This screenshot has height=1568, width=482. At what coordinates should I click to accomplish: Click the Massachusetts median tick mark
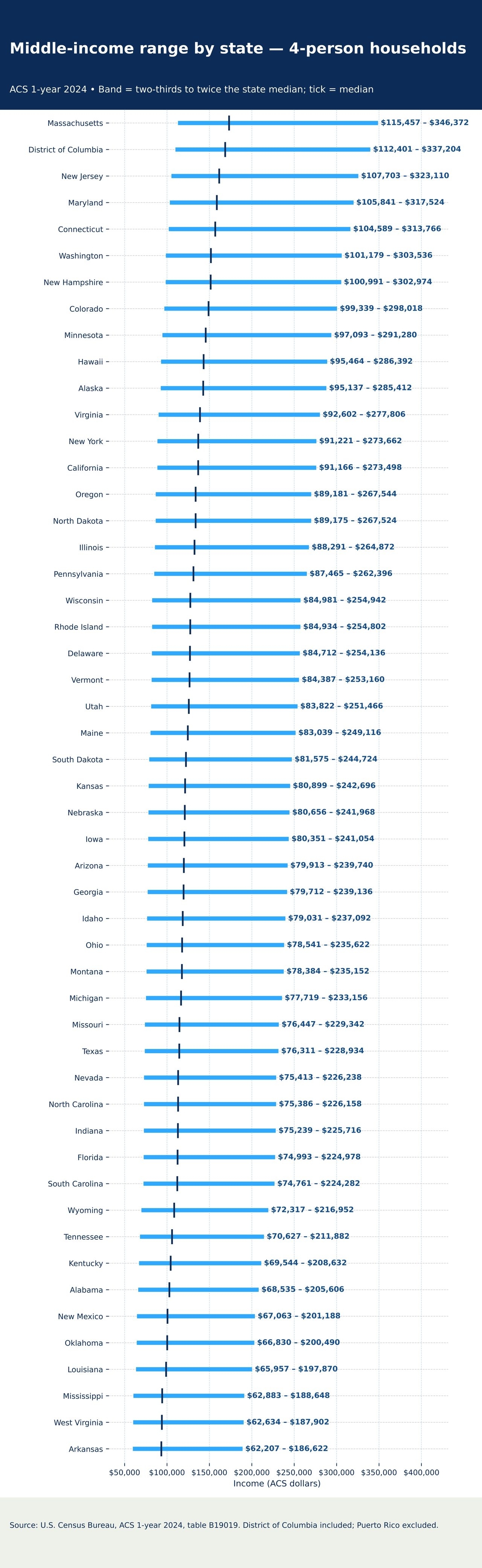[x=229, y=123]
